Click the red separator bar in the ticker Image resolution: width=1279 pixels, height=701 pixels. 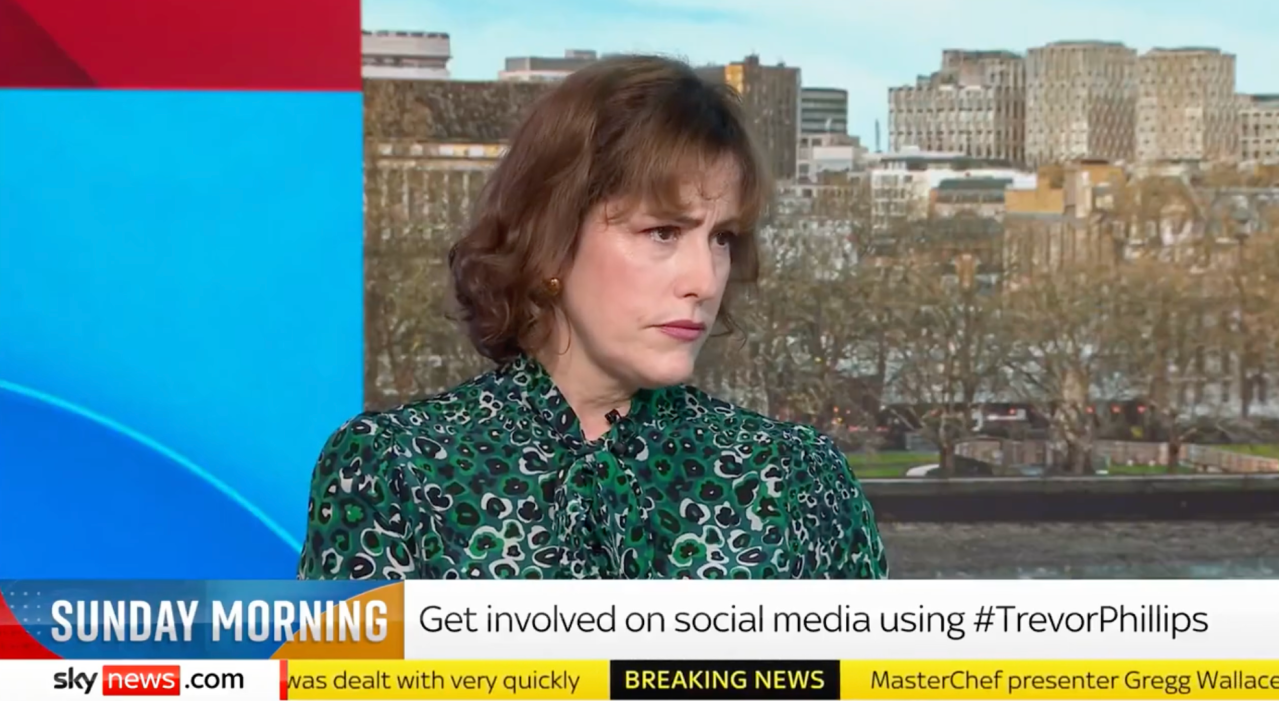(284, 680)
